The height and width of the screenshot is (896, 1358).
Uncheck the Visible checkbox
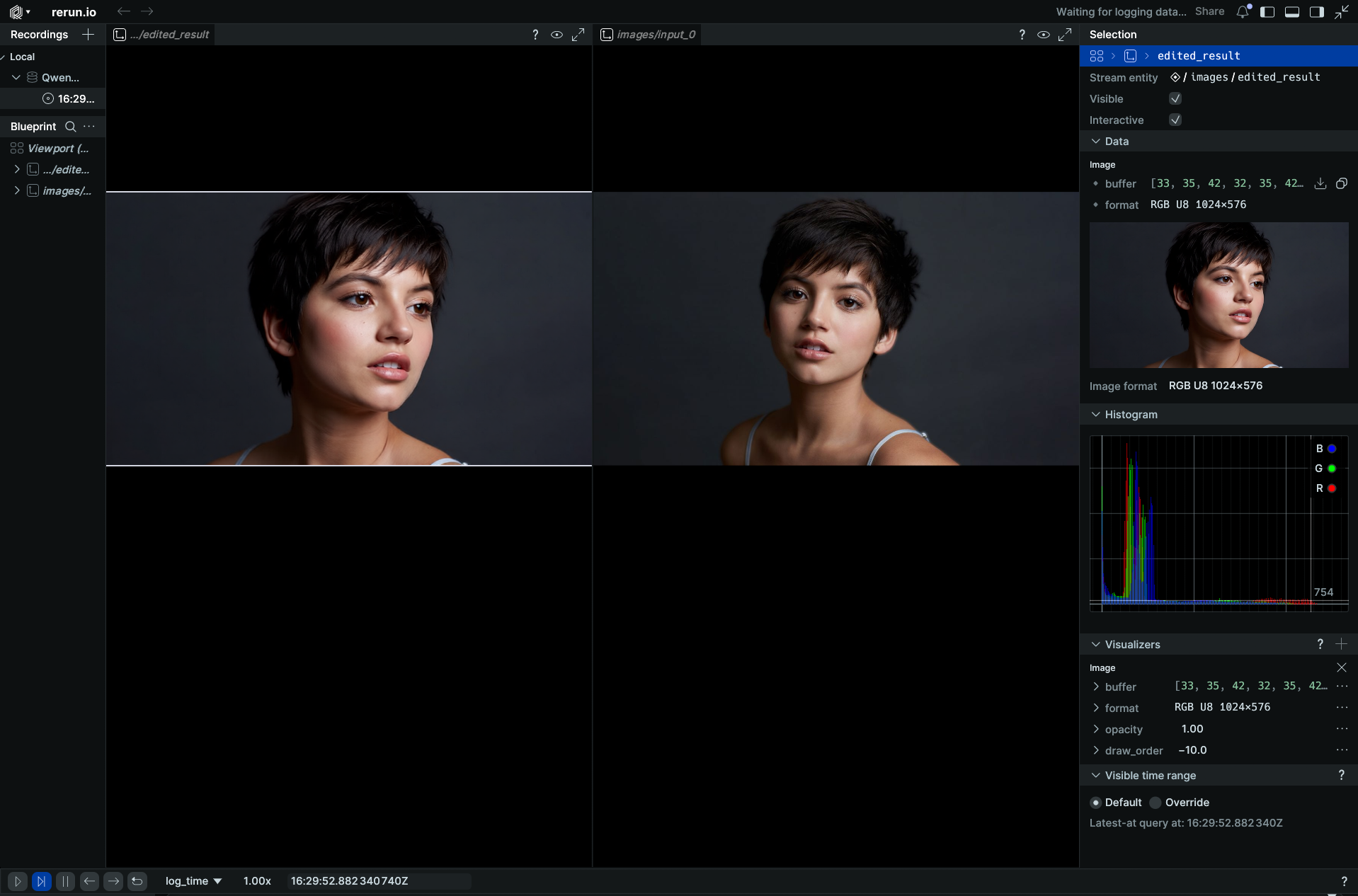click(x=1175, y=99)
